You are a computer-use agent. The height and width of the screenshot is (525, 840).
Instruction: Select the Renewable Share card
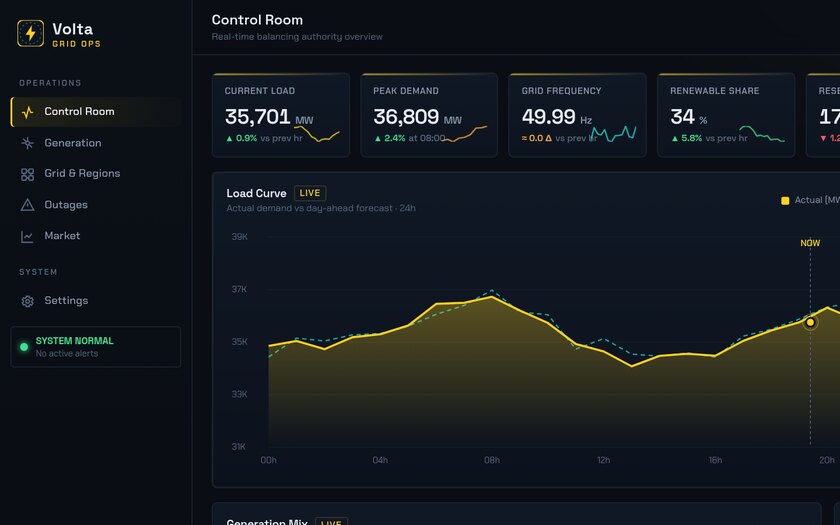(x=726, y=115)
